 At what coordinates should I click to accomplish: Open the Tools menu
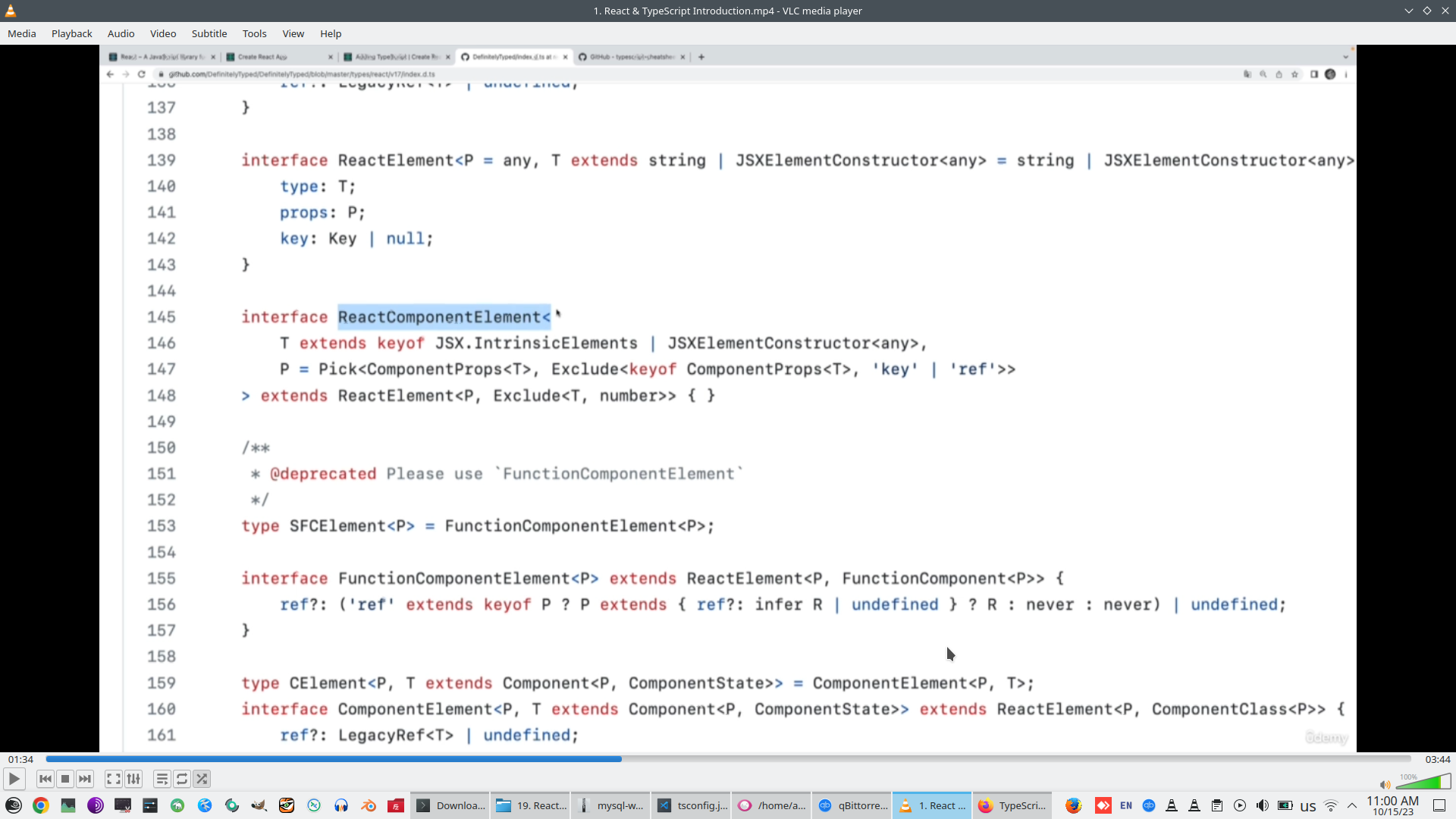point(254,33)
